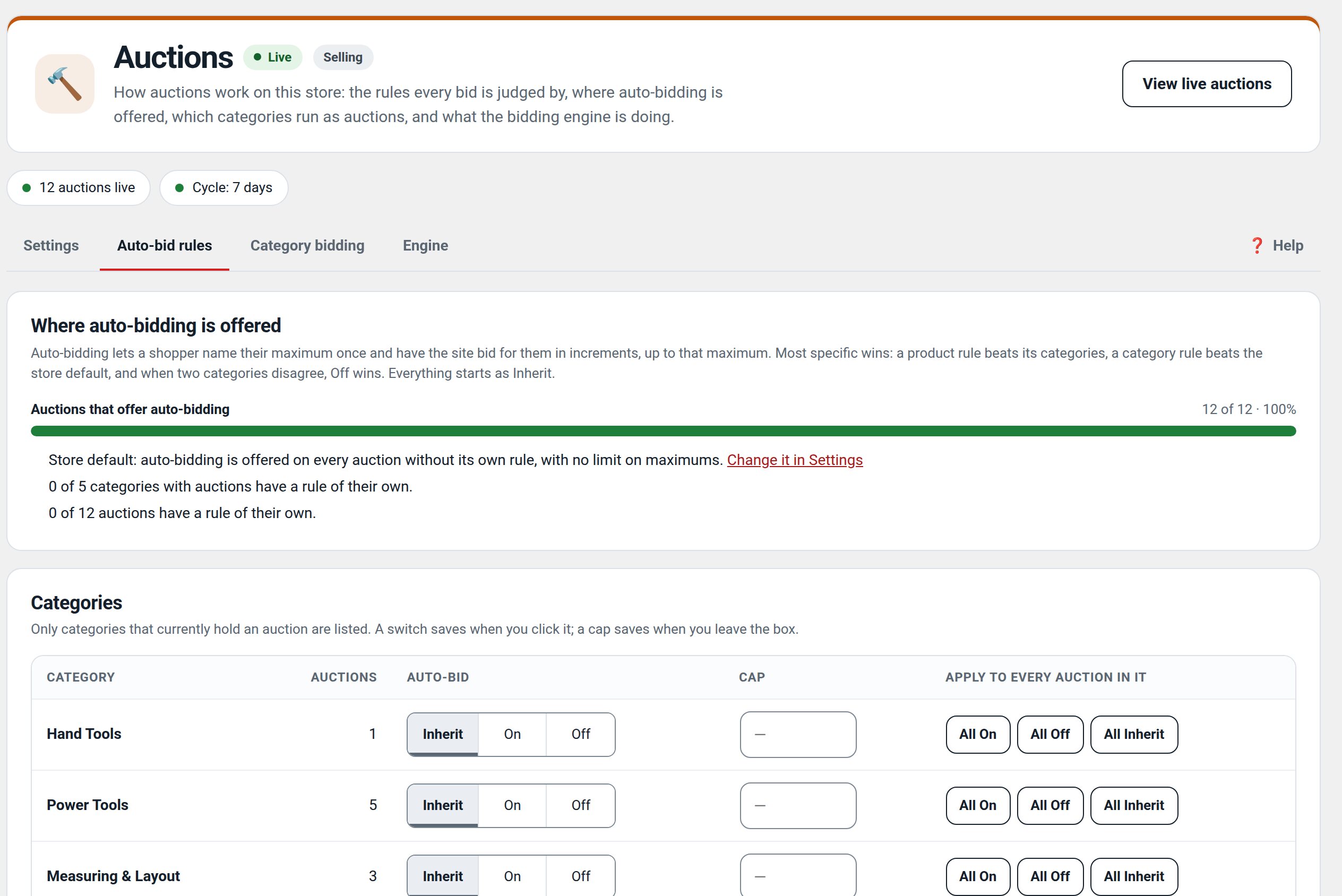The image size is (1342, 896).
Task: Turn Hand Tools auto-bid On
Action: 512,734
